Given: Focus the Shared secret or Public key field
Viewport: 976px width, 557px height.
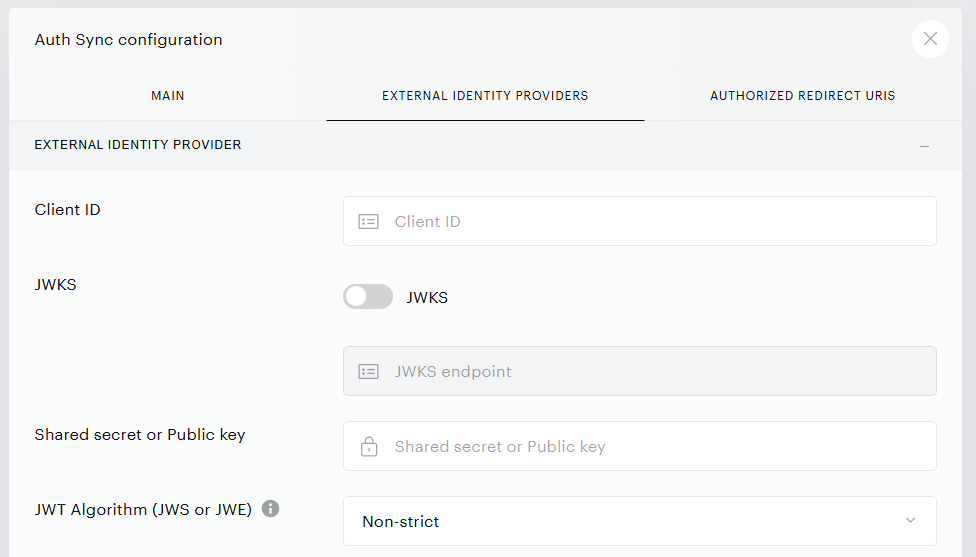Looking at the screenshot, I should [x=639, y=446].
